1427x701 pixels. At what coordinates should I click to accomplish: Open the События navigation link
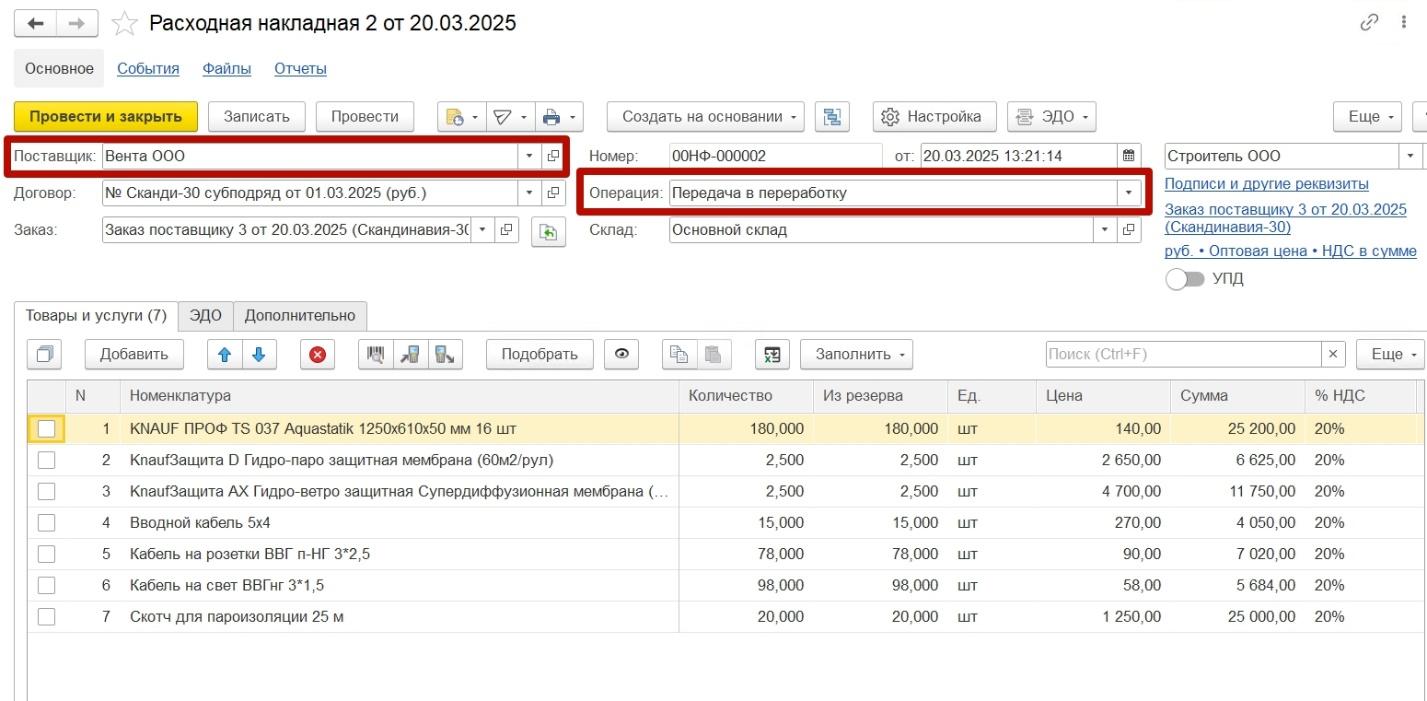(x=148, y=69)
